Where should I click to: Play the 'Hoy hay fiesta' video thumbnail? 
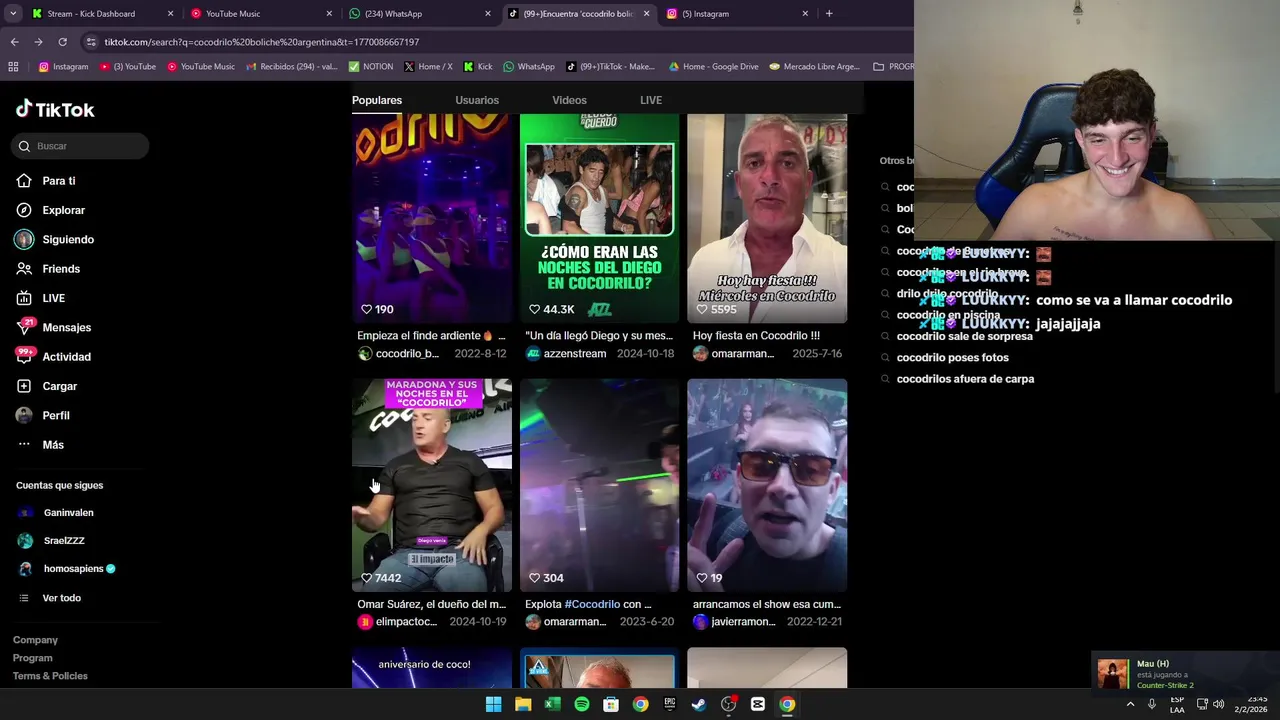click(x=767, y=219)
